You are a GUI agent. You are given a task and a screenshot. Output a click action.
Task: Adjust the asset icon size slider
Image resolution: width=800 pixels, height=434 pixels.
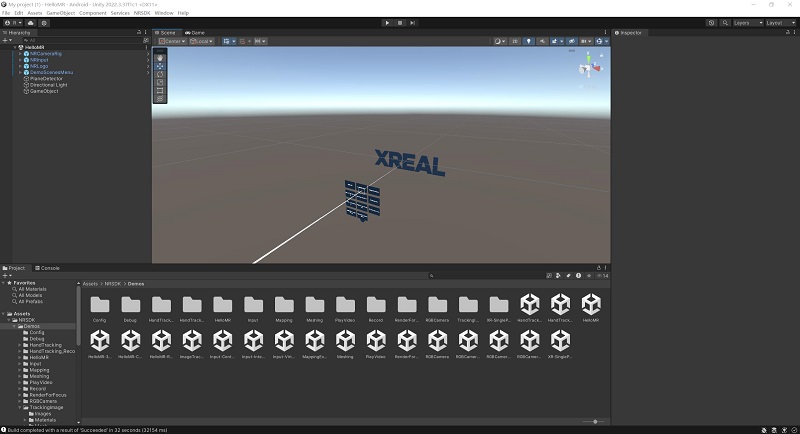(595, 421)
